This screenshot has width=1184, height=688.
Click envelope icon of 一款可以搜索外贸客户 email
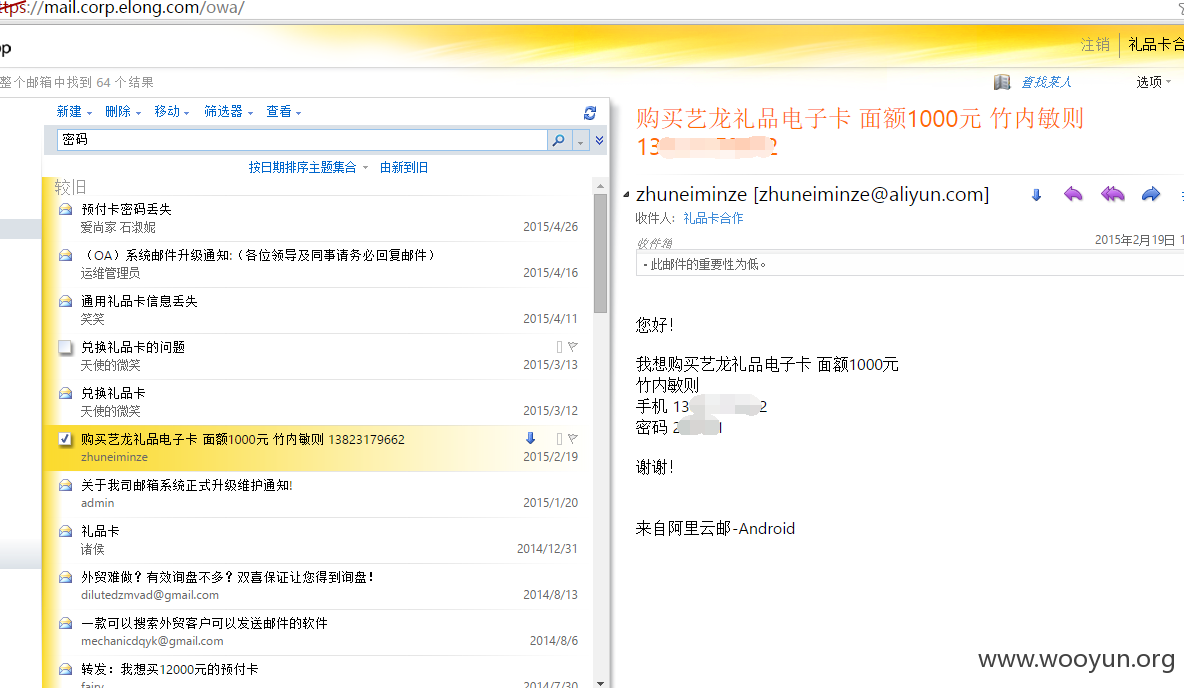[66, 624]
